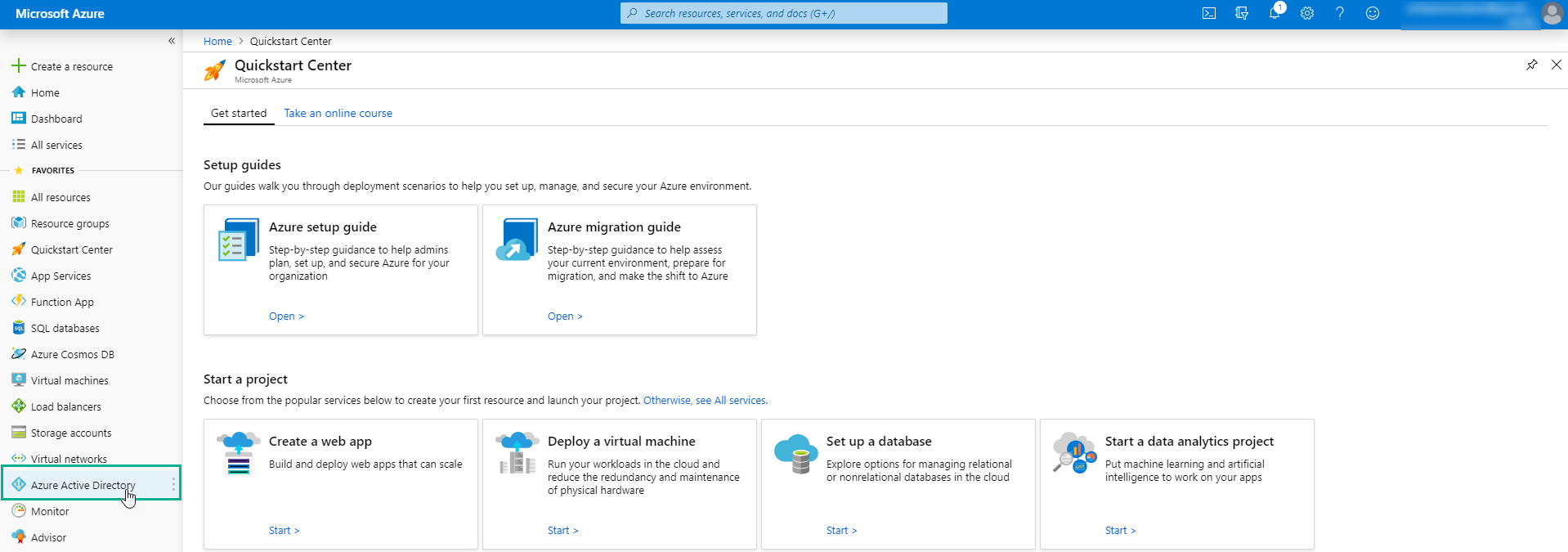The image size is (1568, 552).
Task: Click Otherwise, see All services link
Action: click(x=705, y=400)
